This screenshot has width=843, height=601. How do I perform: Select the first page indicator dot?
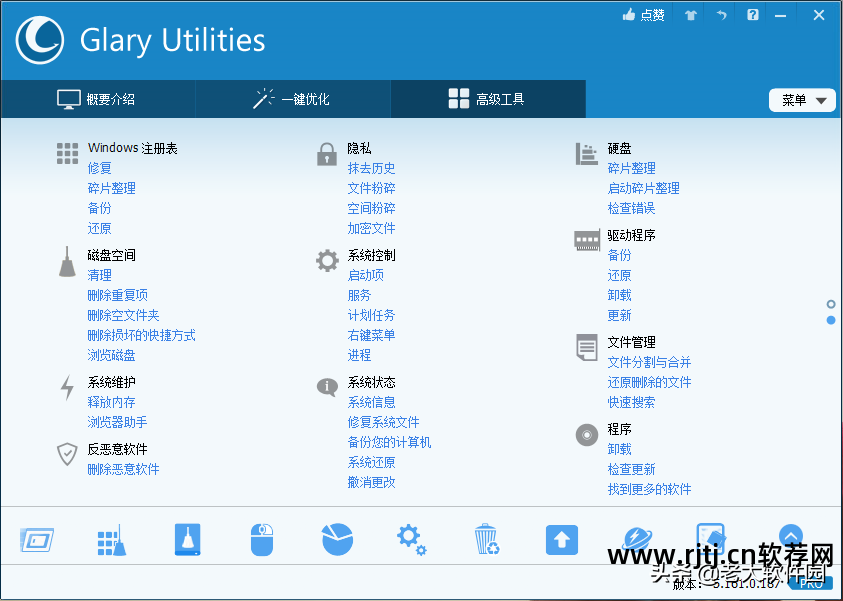tap(831, 304)
